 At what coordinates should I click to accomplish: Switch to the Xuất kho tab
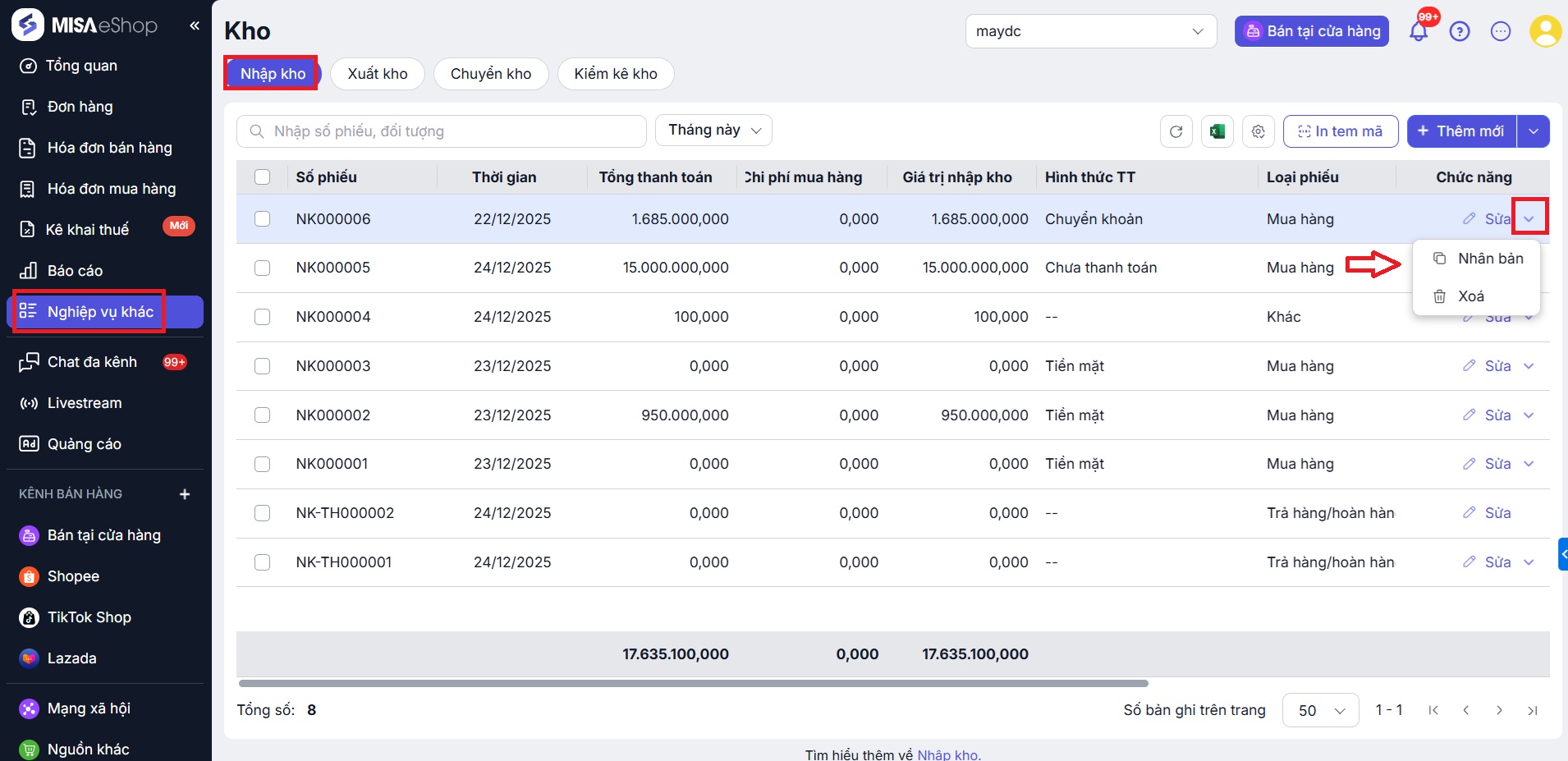click(377, 74)
